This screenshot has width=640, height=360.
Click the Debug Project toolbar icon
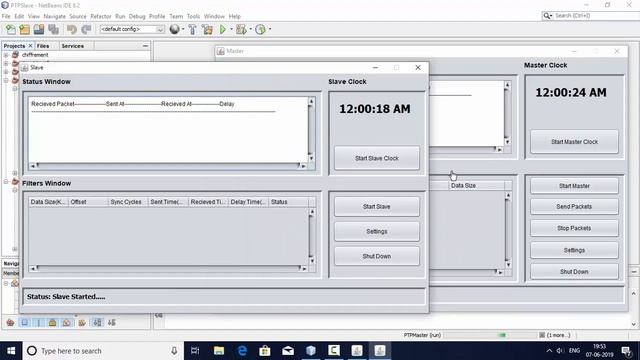click(x=241, y=29)
